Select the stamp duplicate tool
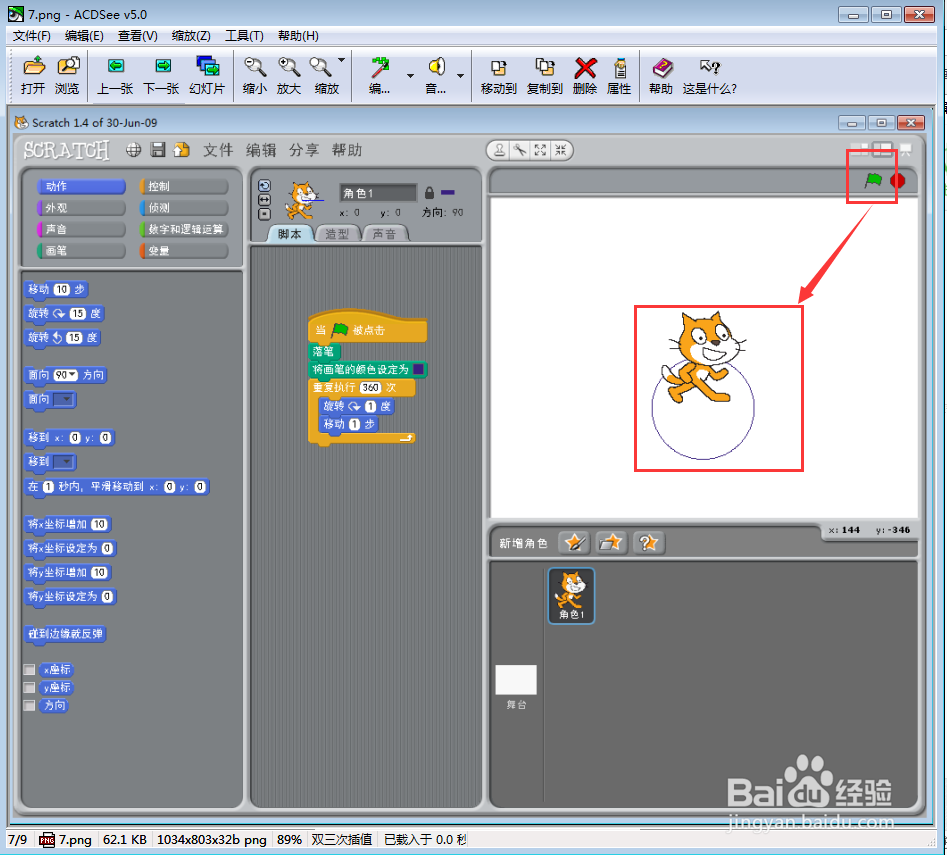The width and height of the screenshot is (947, 855). click(x=499, y=150)
